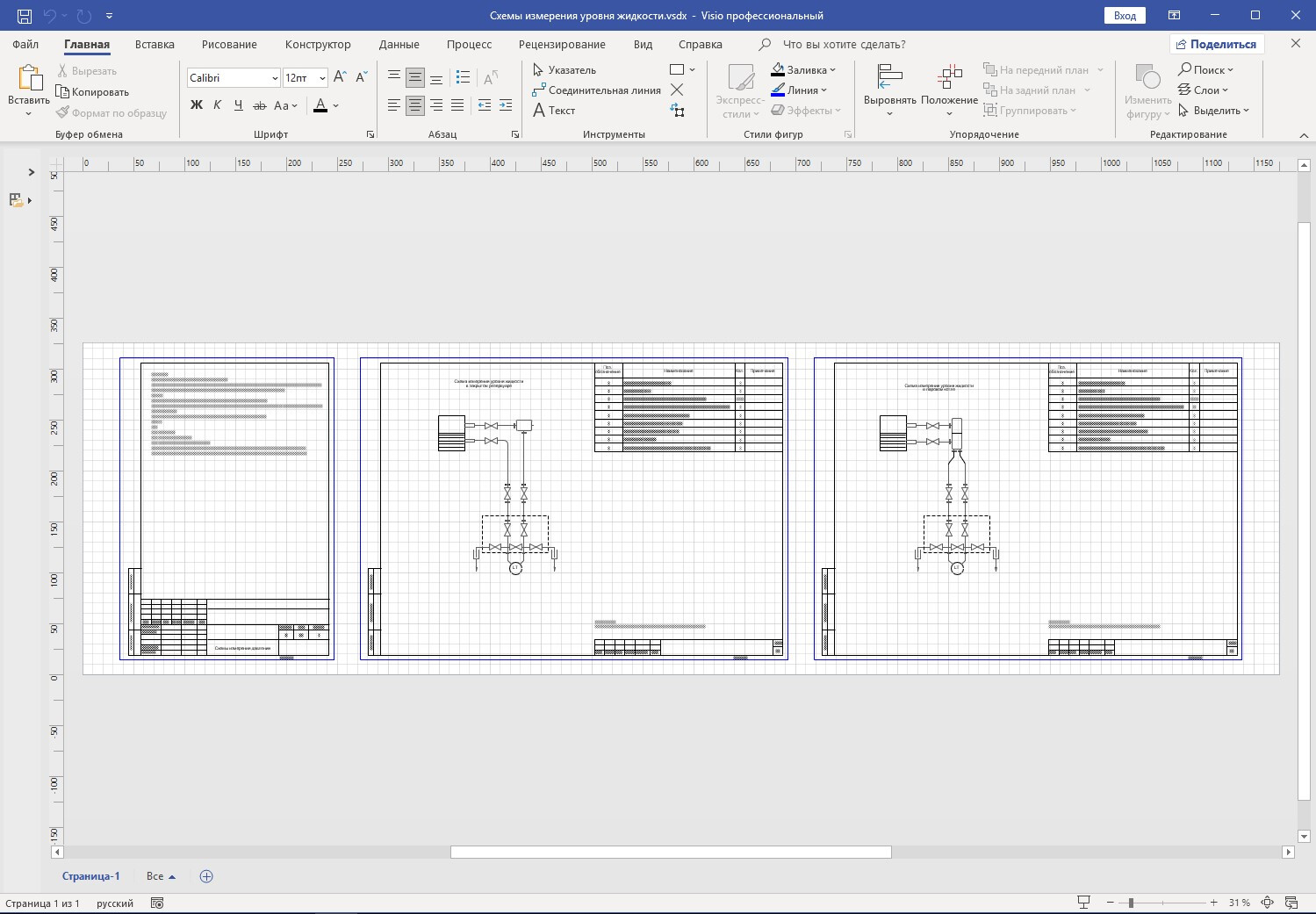Click the increase font size icon

click(x=341, y=78)
